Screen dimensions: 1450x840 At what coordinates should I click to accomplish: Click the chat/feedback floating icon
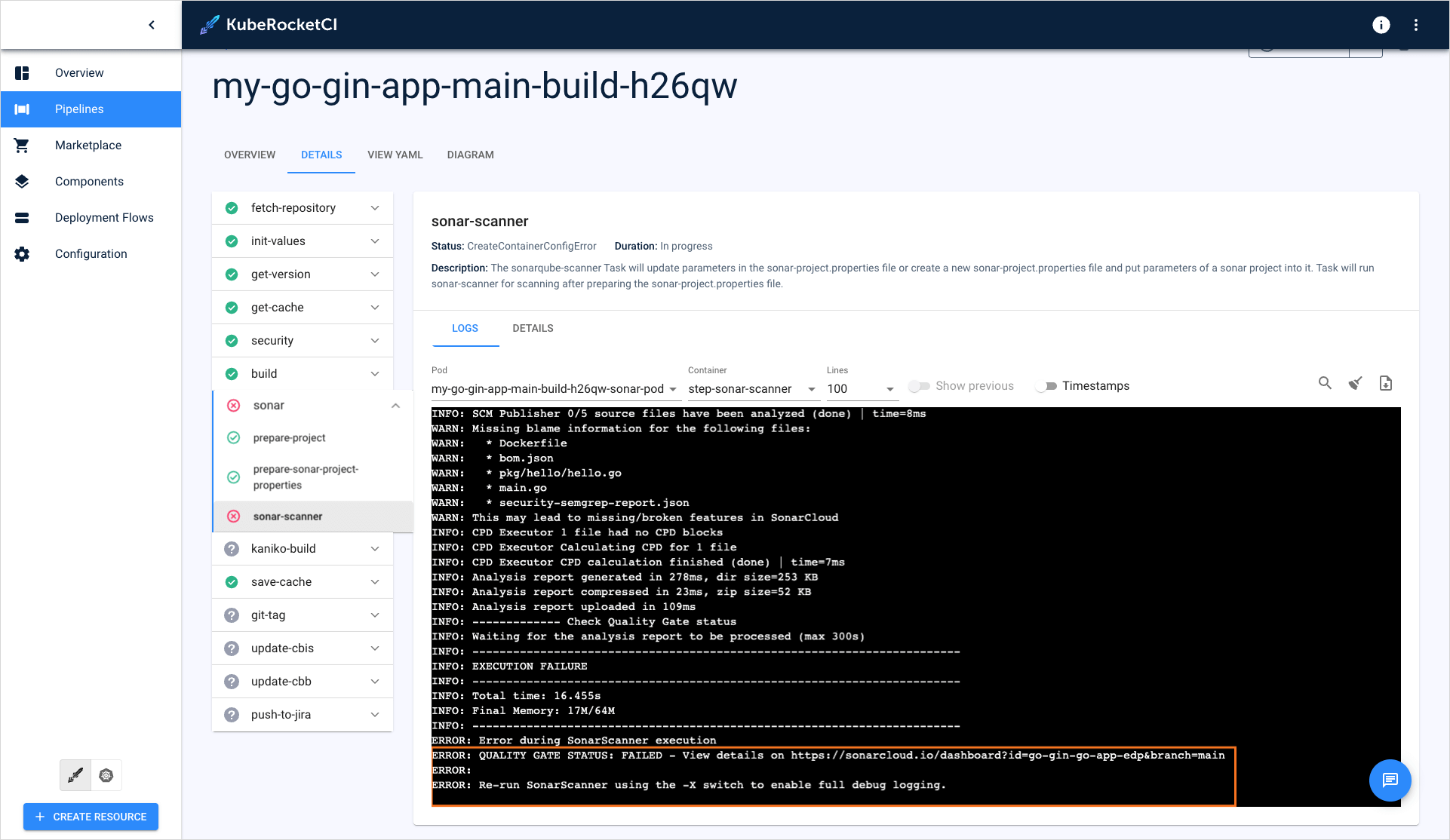pyautogui.click(x=1390, y=780)
